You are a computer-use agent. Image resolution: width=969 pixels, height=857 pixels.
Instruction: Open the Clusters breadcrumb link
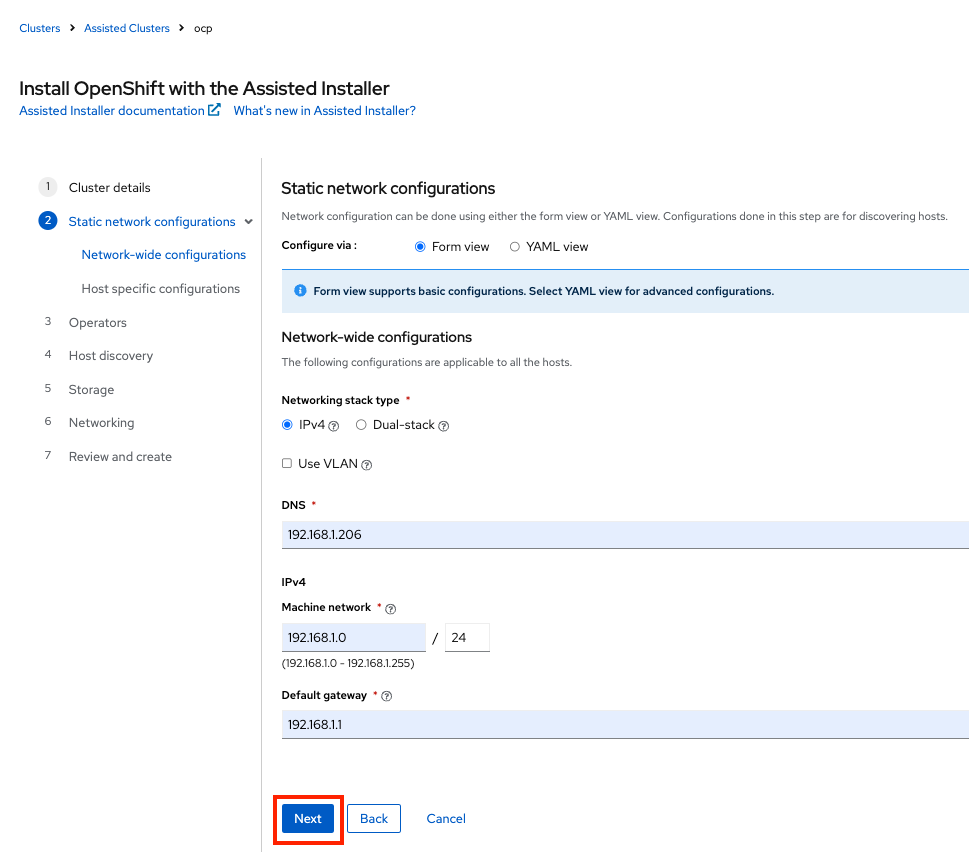39,28
